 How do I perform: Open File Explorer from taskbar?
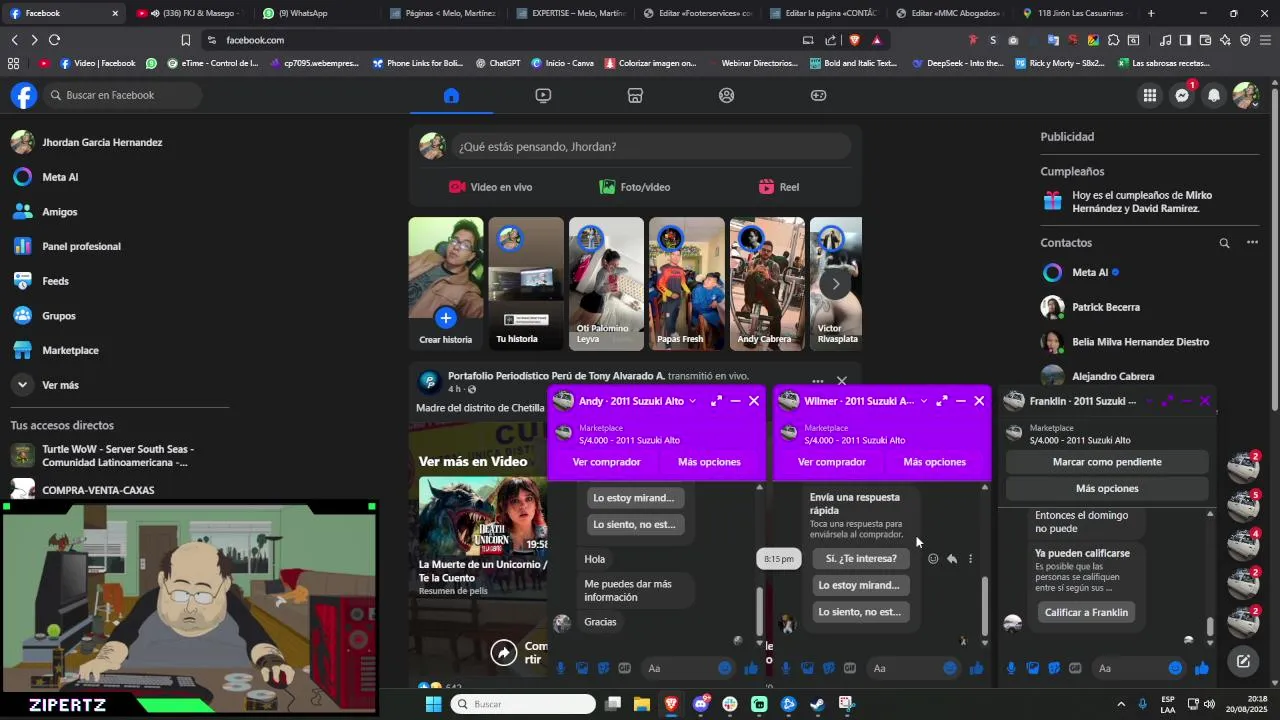click(642, 704)
